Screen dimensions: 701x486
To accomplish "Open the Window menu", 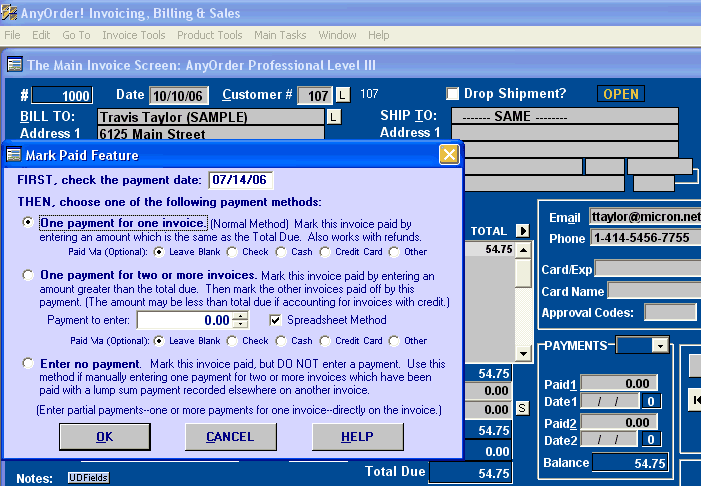I will pos(338,35).
